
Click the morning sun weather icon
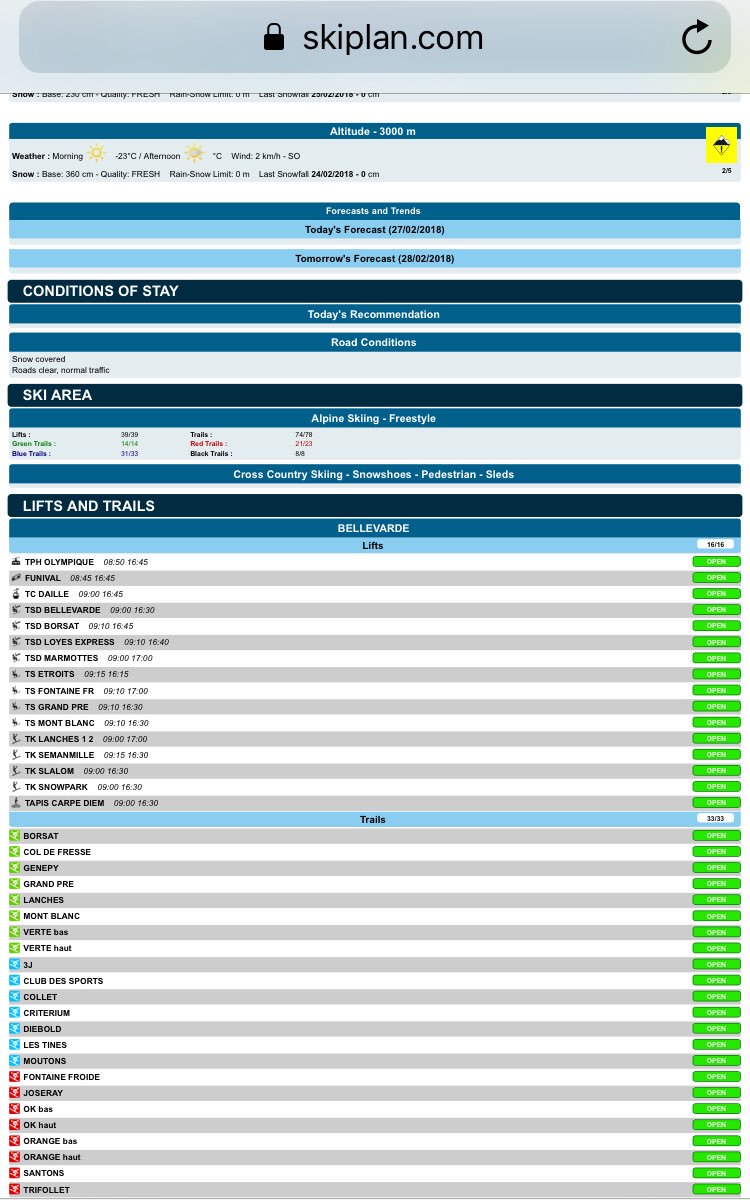pos(96,154)
